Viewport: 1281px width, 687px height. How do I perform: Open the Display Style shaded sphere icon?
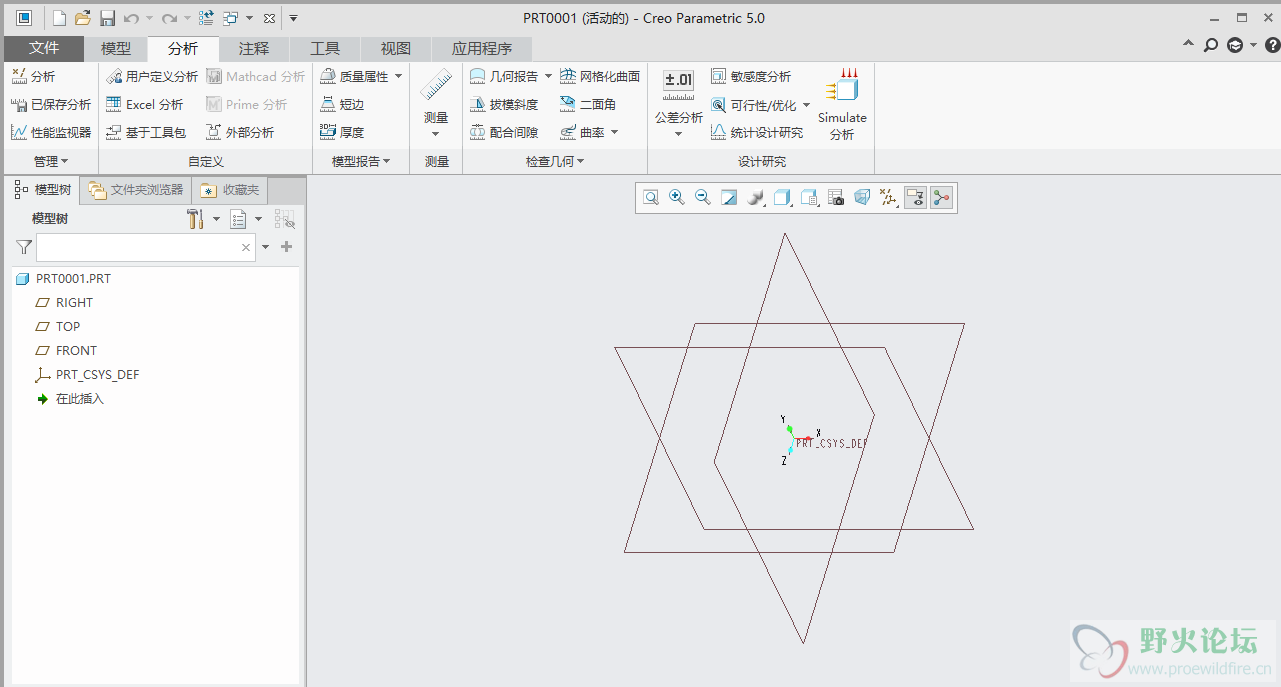pos(756,198)
